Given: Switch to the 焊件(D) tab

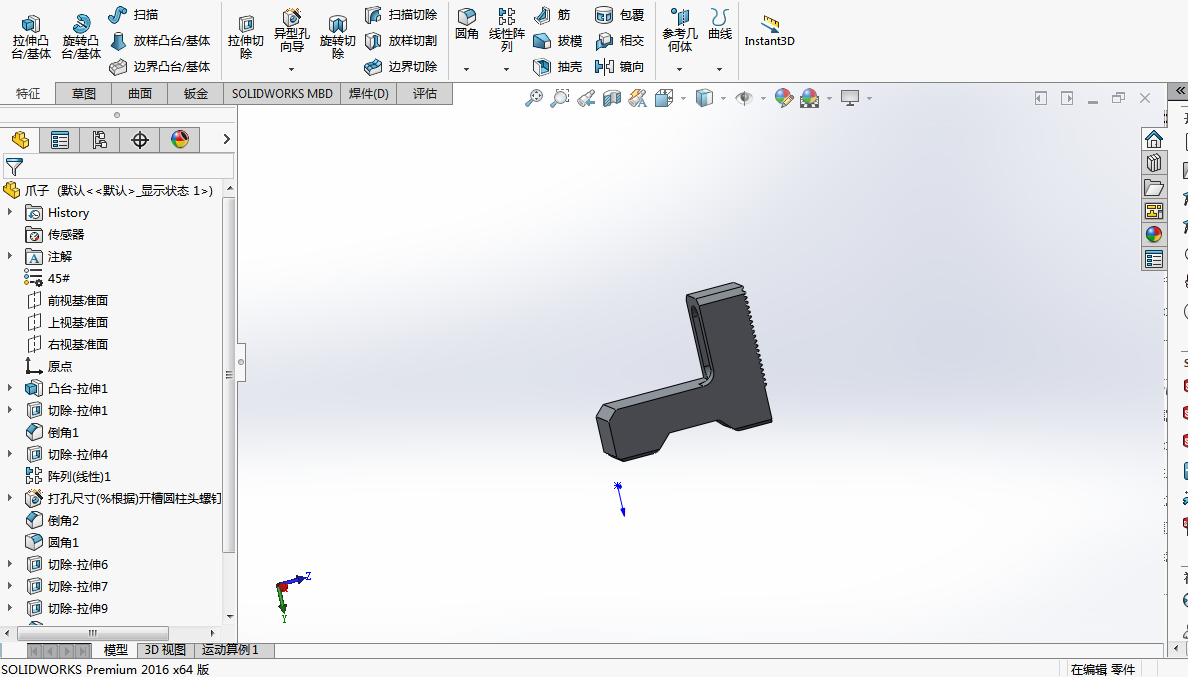Looking at the screenshot, I should tap(368, 93).
